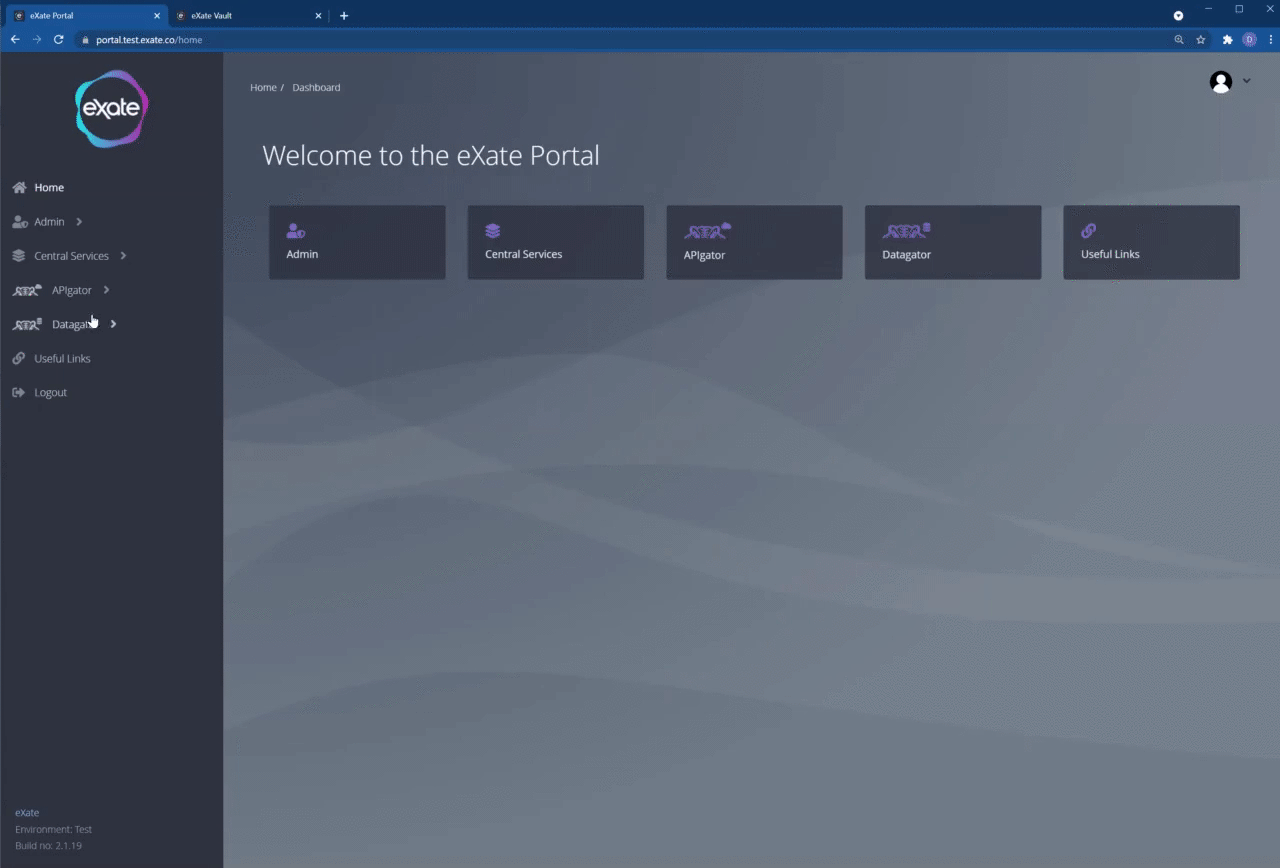This screenshot has width=1280, height=868.
Task: Open the Useful Links dashboard card
Action: click(x=1150, y=242)
